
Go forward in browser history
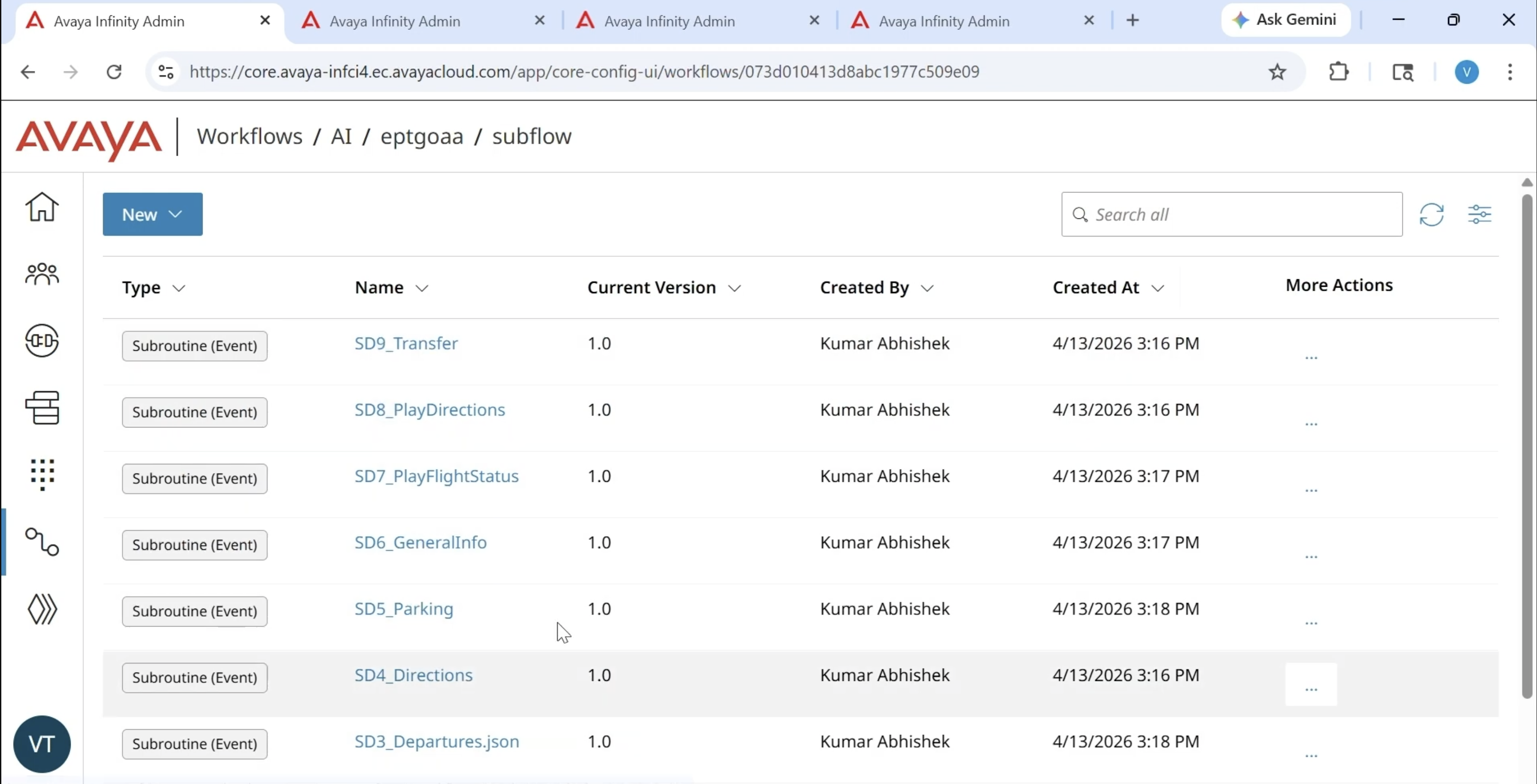point(71,72)
